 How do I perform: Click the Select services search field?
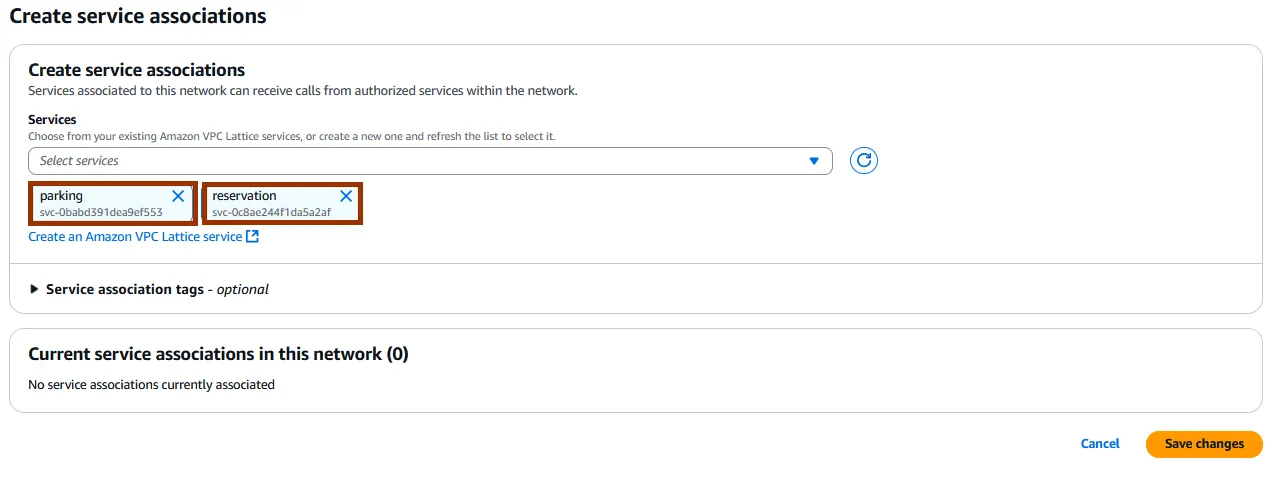click(420, 161)
